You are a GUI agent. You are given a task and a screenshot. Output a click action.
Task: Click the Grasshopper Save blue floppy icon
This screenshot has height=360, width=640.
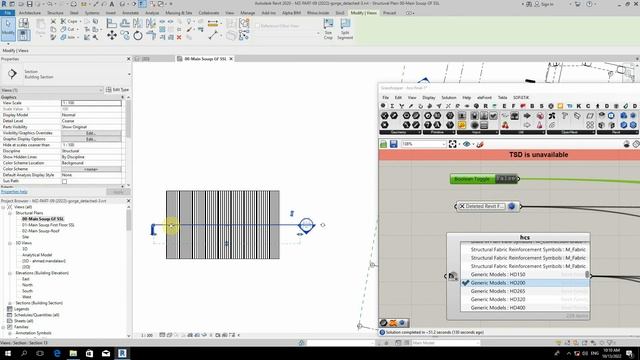(393, 144)
